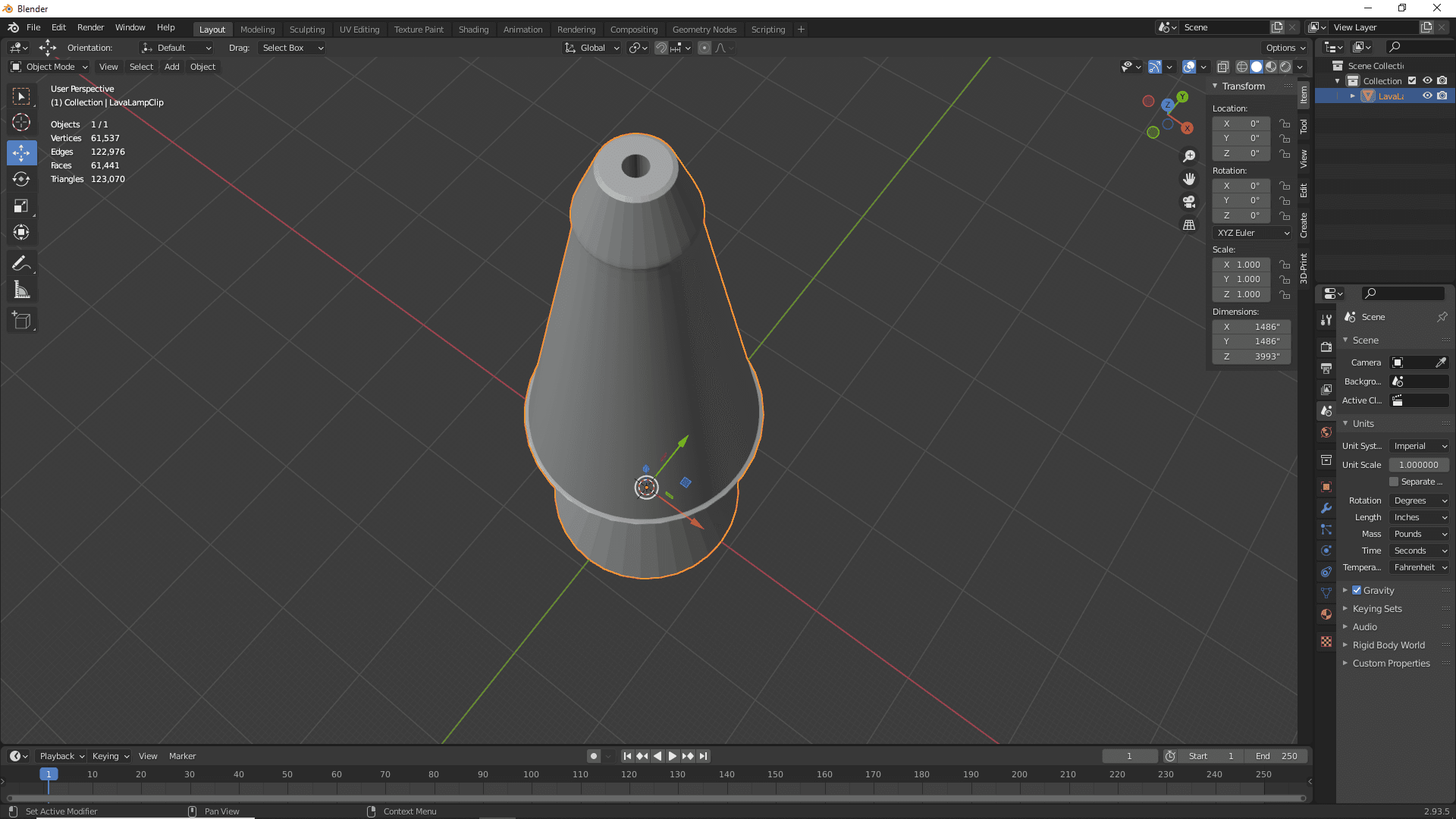Viewport: 1456px width, 819px height.
Task: Open the File menu
Action: pyautogui.click(x=33, y=27)
